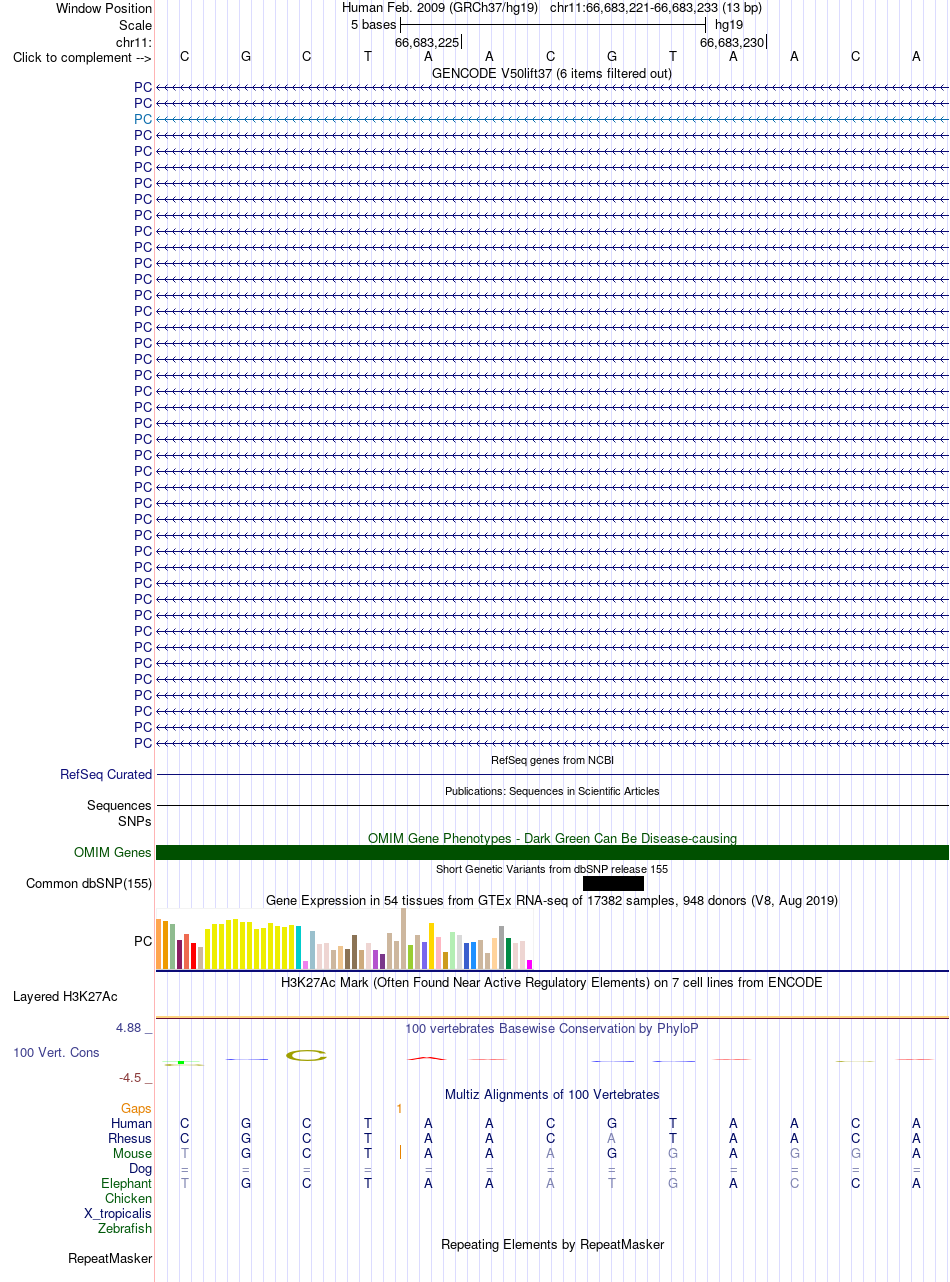Screen dimensions: 950x1282
Task: Click the green bar in PhyloP conservation track
Action: coord(180,1062)
